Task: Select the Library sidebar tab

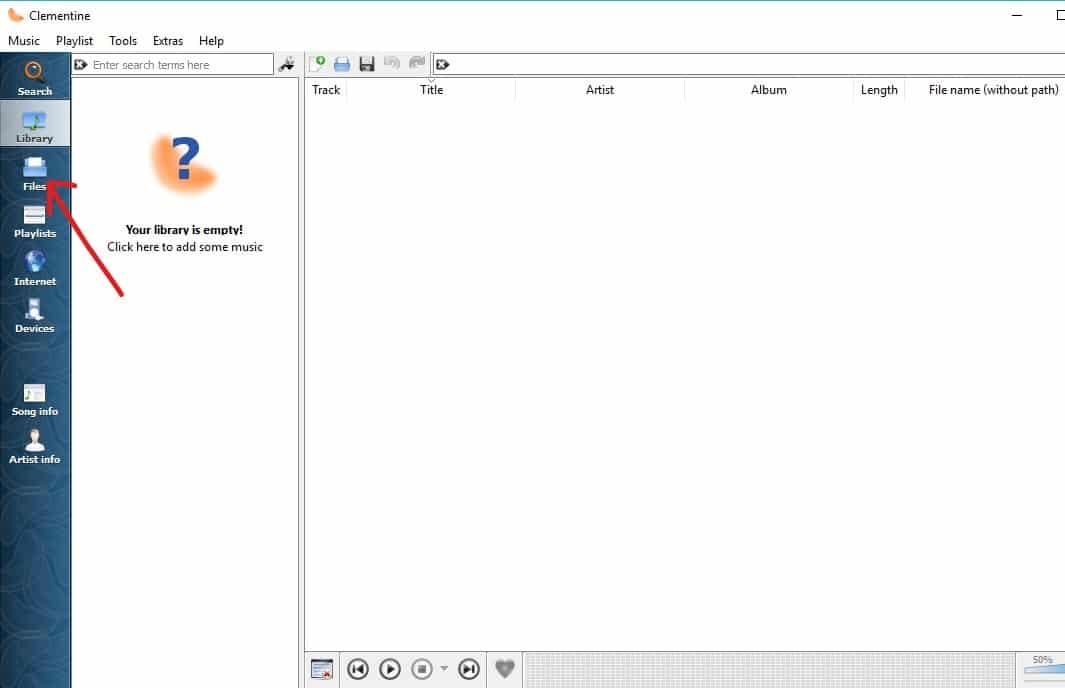Action: [35, 124]
